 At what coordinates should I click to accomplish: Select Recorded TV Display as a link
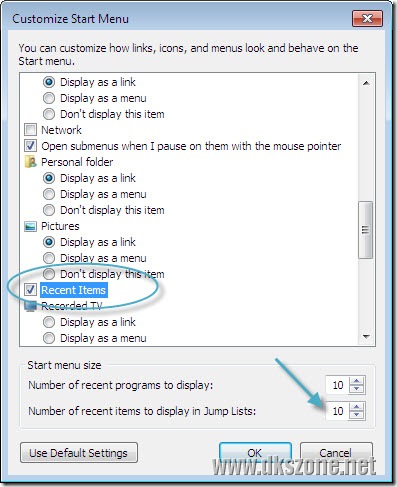click(49, 322)
